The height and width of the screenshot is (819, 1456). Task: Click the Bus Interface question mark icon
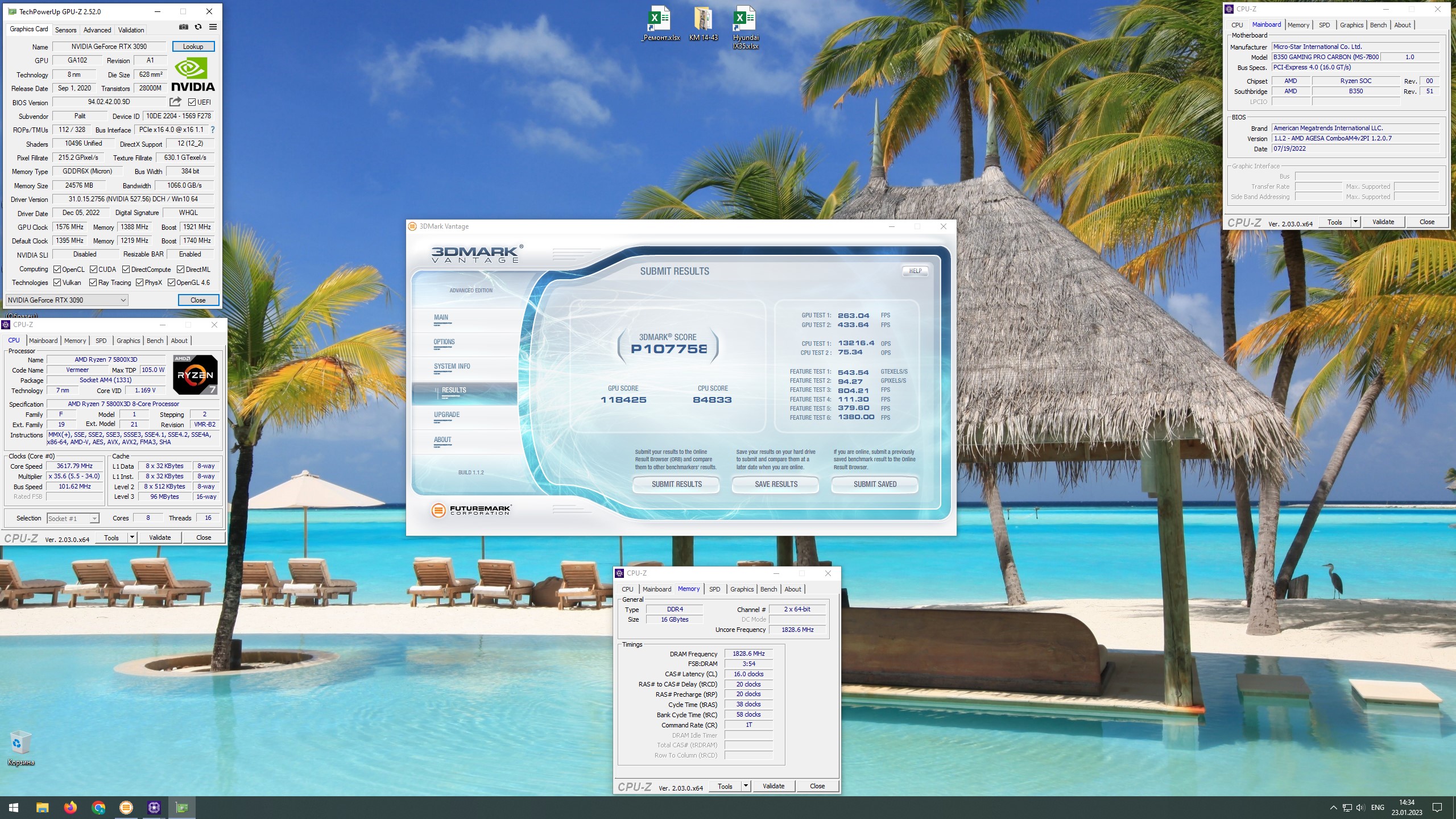(213, 130)
